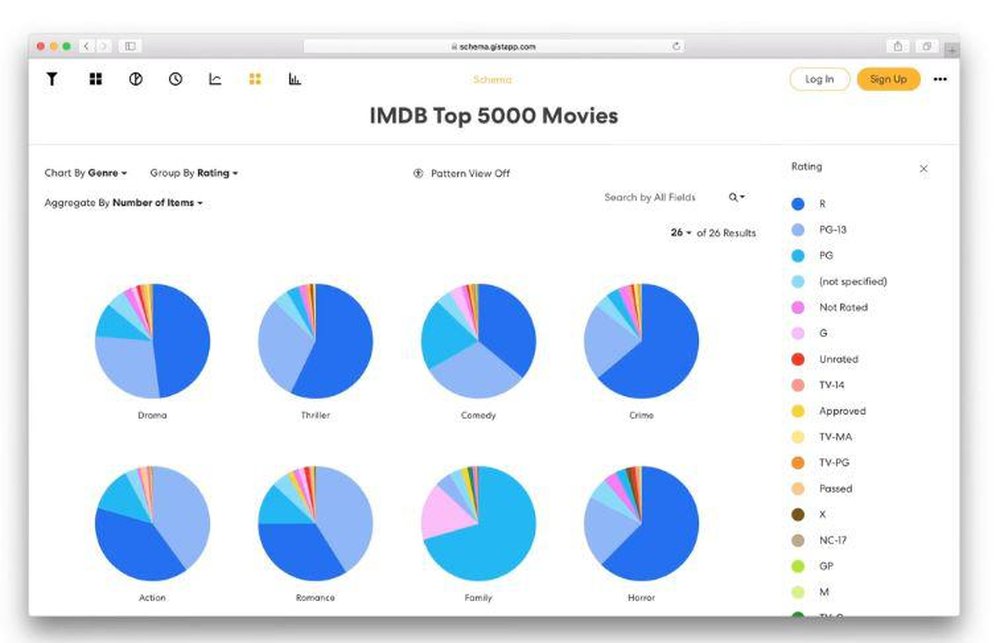The width and height of the screenshot is (1000, 643).
Task: Click the GP legend label
Action: (x=827, y=566)
